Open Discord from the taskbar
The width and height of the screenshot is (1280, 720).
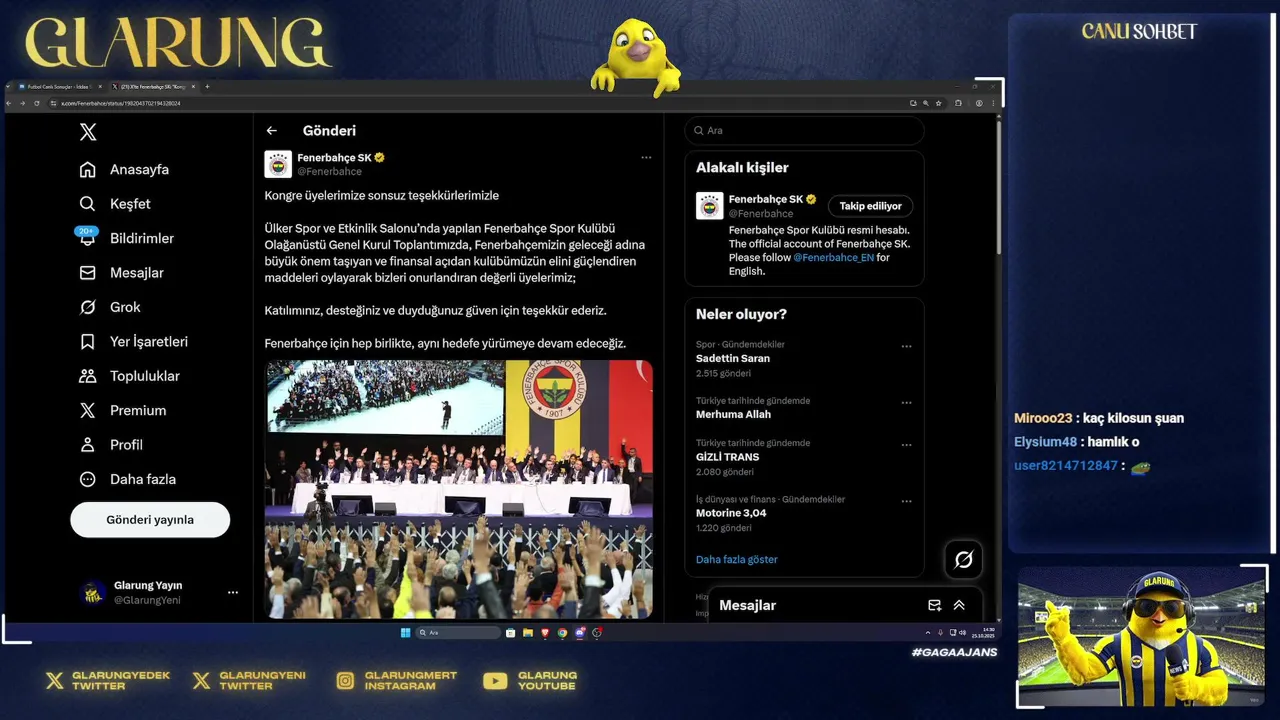(x=580, y=632)
